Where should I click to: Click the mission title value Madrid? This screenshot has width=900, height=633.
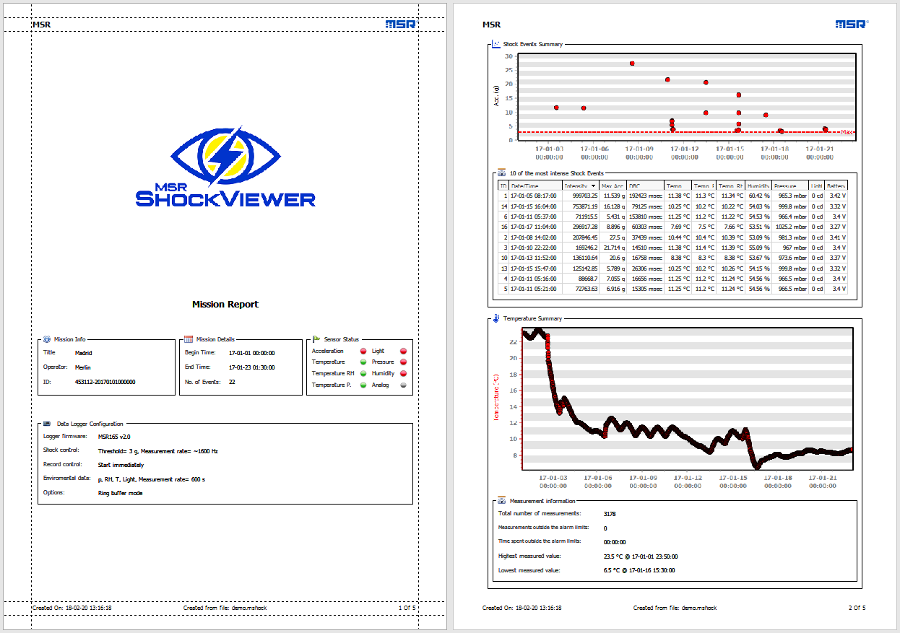[84, 353]
